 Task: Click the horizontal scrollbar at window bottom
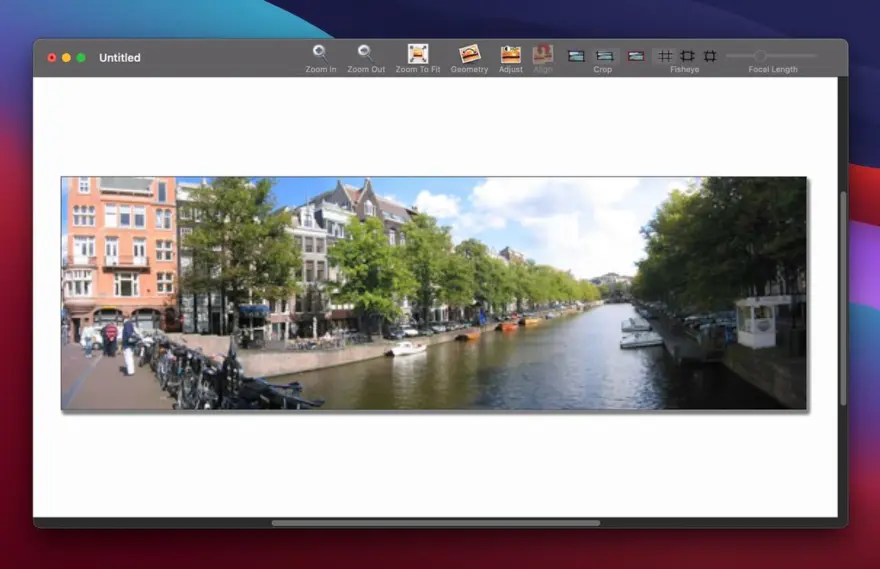pyautogui.click(x=436, y=523)
